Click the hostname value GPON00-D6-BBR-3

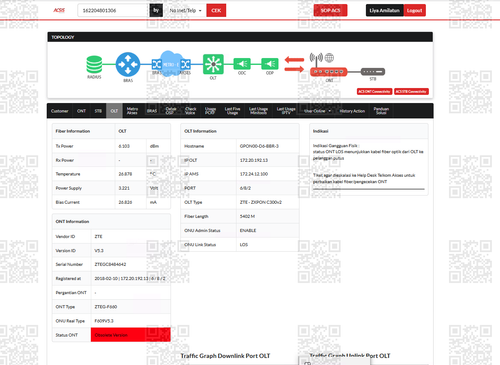[x=259, y=146]
